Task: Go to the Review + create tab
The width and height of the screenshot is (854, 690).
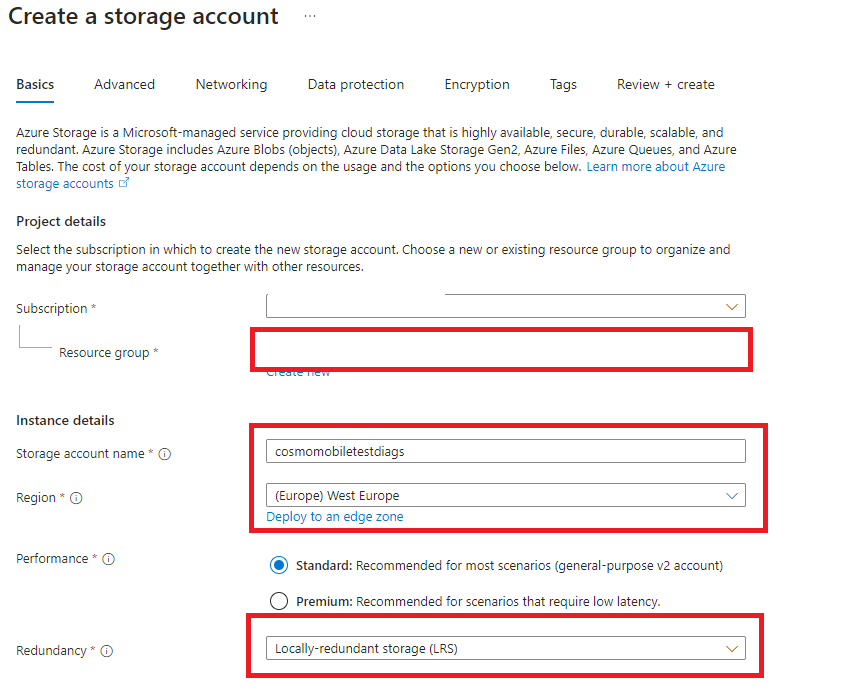Action: click(x=665, y=85)
